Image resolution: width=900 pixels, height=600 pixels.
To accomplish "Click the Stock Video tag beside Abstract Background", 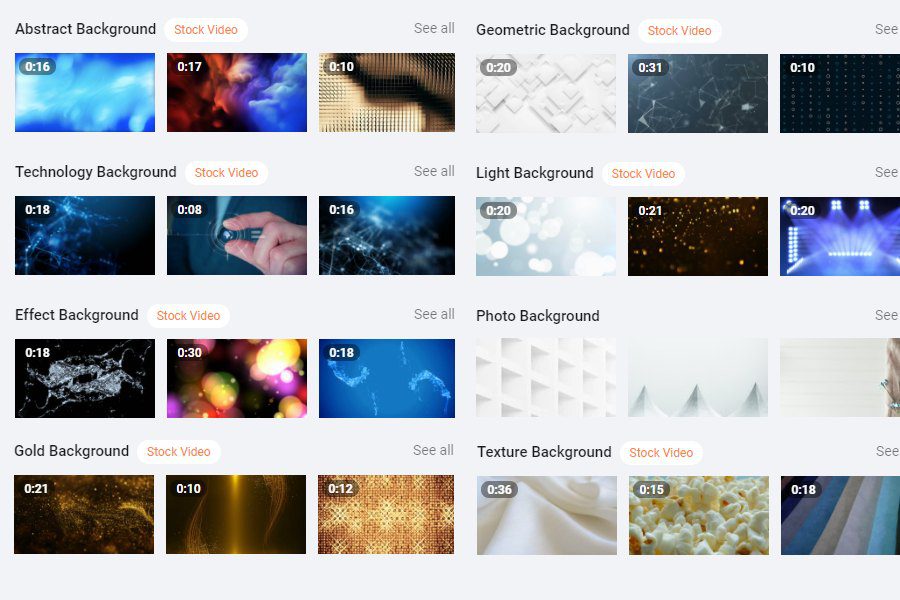I will (205, 30).
